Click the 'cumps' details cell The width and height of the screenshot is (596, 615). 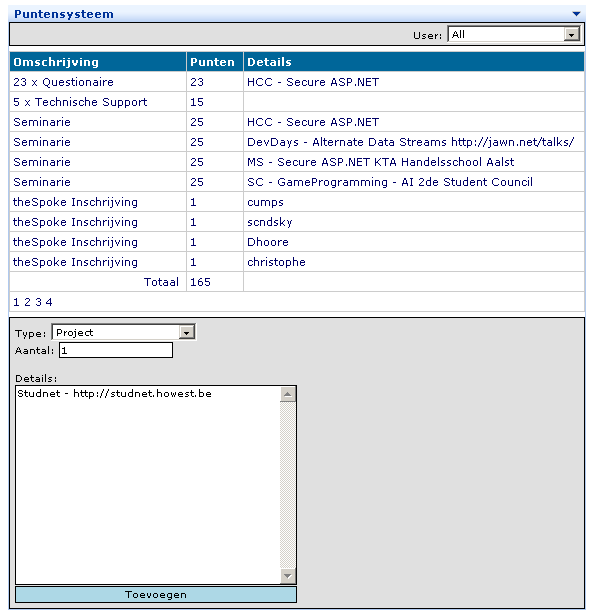414,202
